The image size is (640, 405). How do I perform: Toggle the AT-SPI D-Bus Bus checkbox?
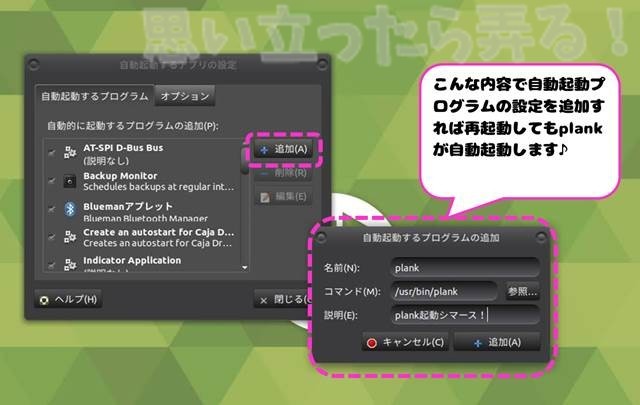pos(51,153)
